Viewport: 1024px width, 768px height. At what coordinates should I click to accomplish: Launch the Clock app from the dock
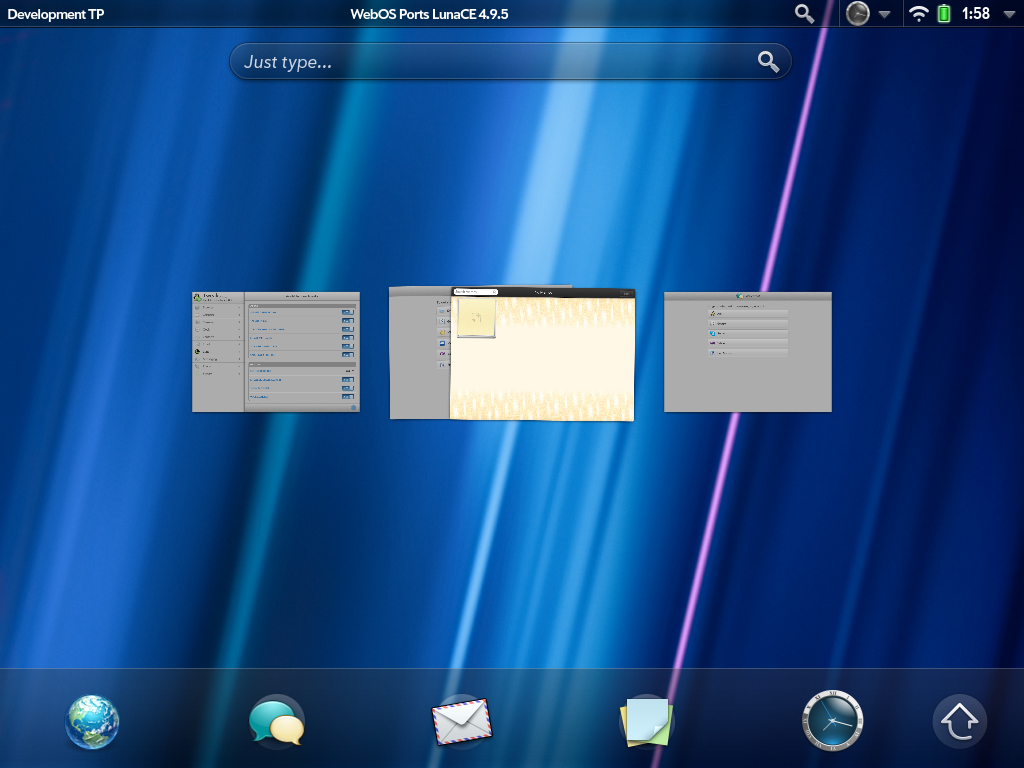[x=832, y=721]
